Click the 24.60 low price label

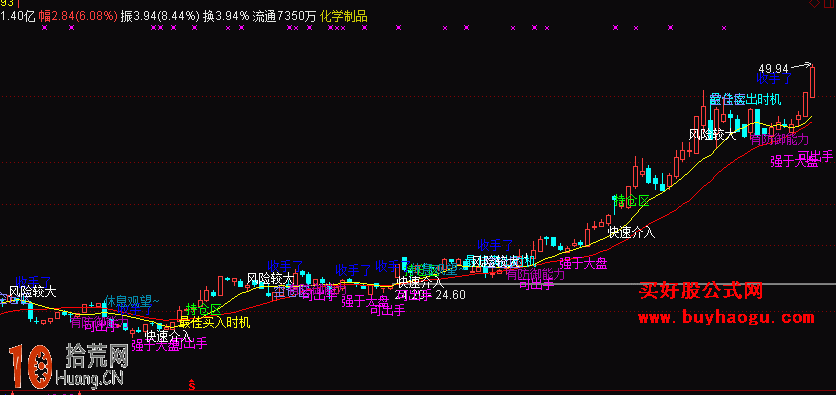tap(451, 295)
